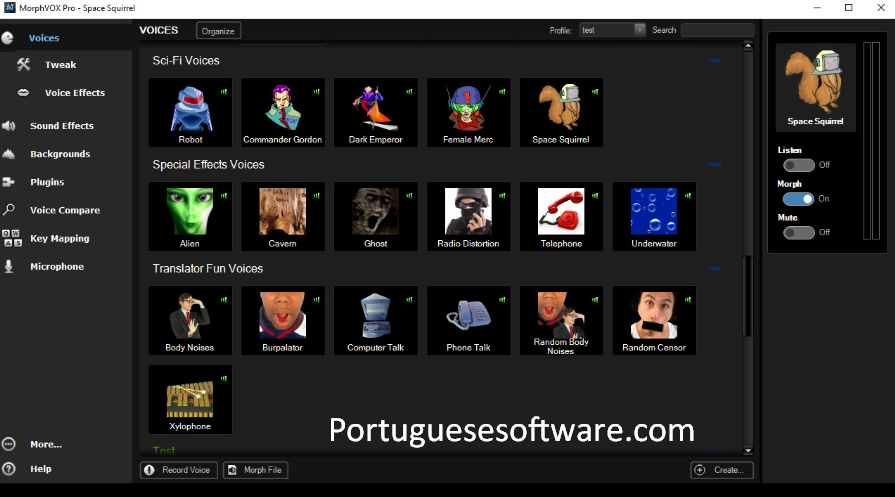Choose the Computer Talk voice
Viewport: 895px width, 497px height.
tap(376, 321)
